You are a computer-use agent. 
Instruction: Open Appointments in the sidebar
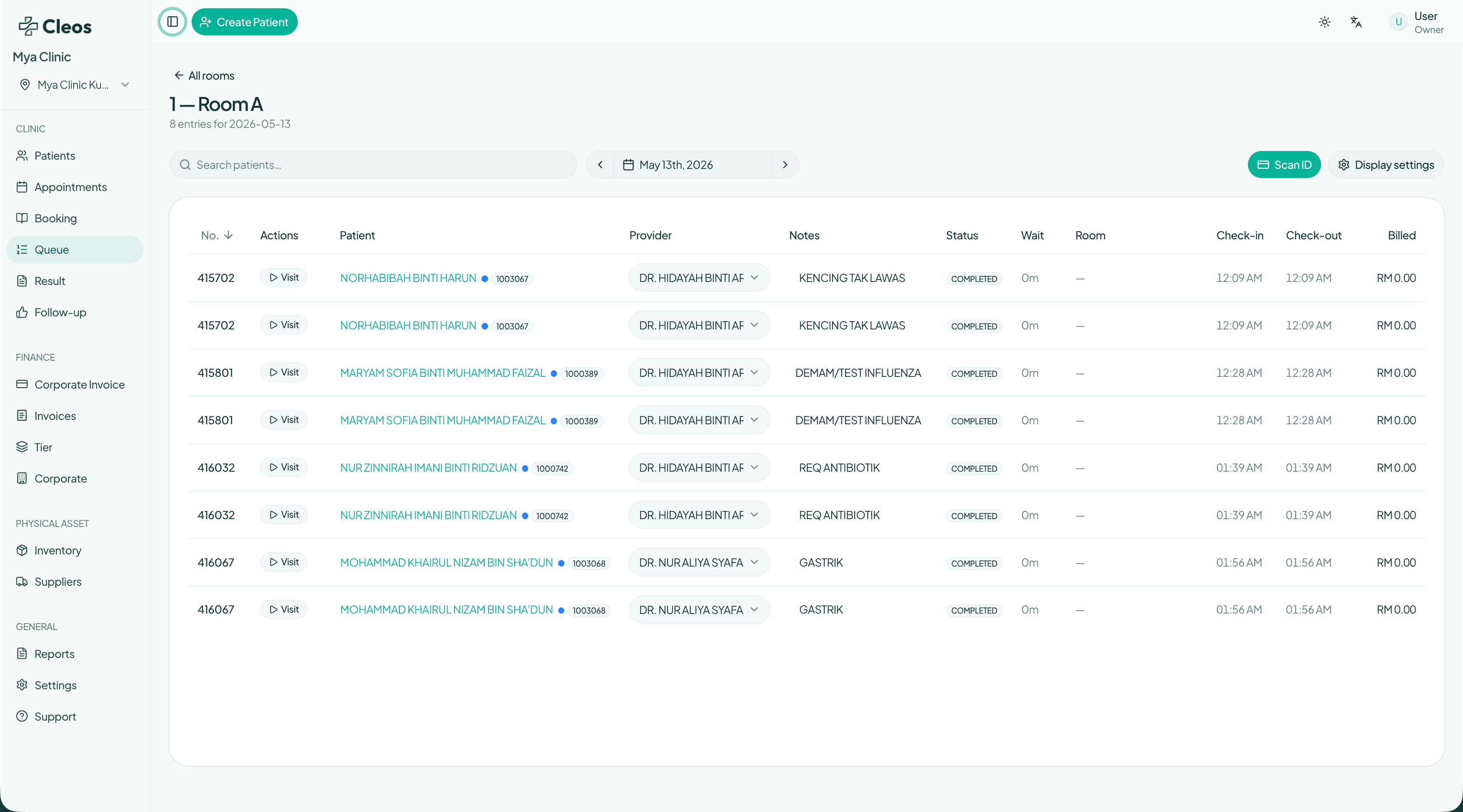click(74, 187)
